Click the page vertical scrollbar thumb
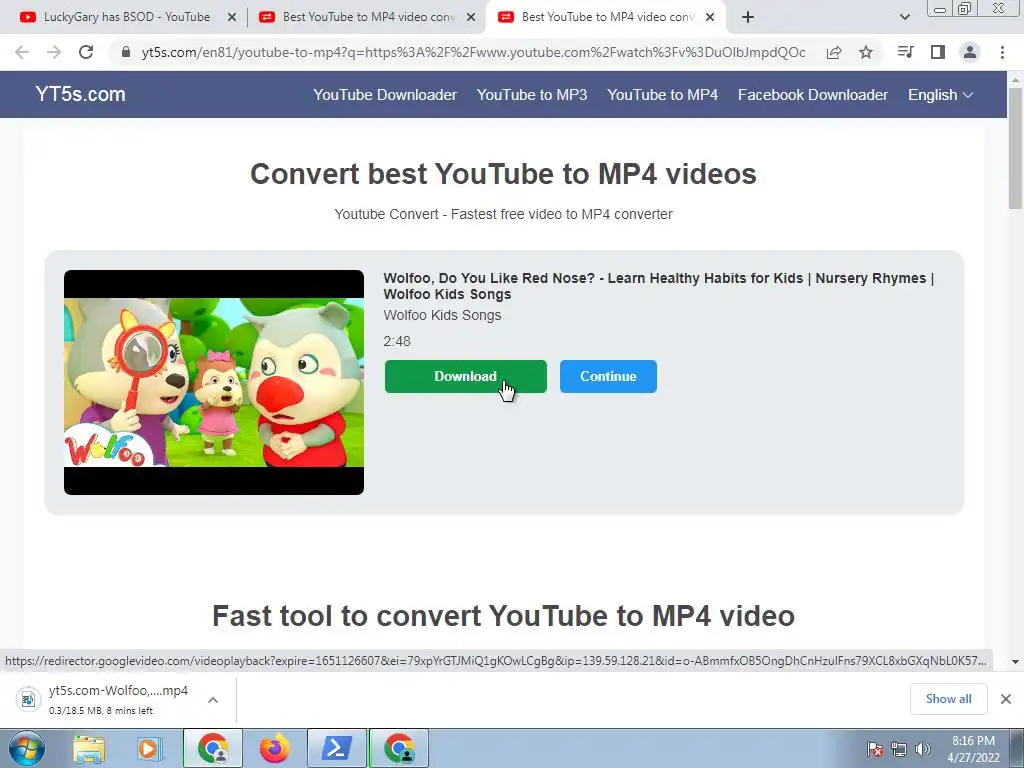The width and height of the screenshot is (1024, 768). pyautogui.click(x=1015, y=148)
